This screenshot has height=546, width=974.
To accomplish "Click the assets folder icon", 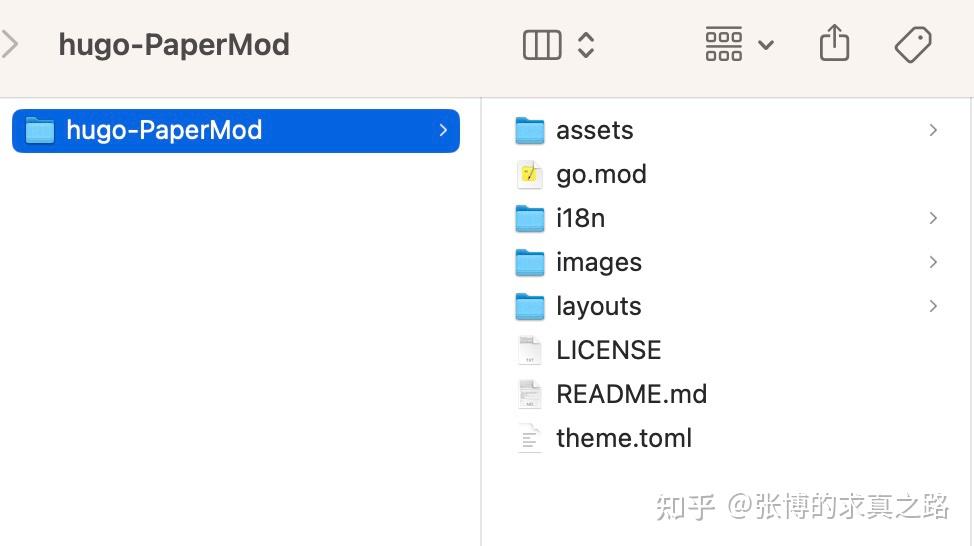I will 530,130.
